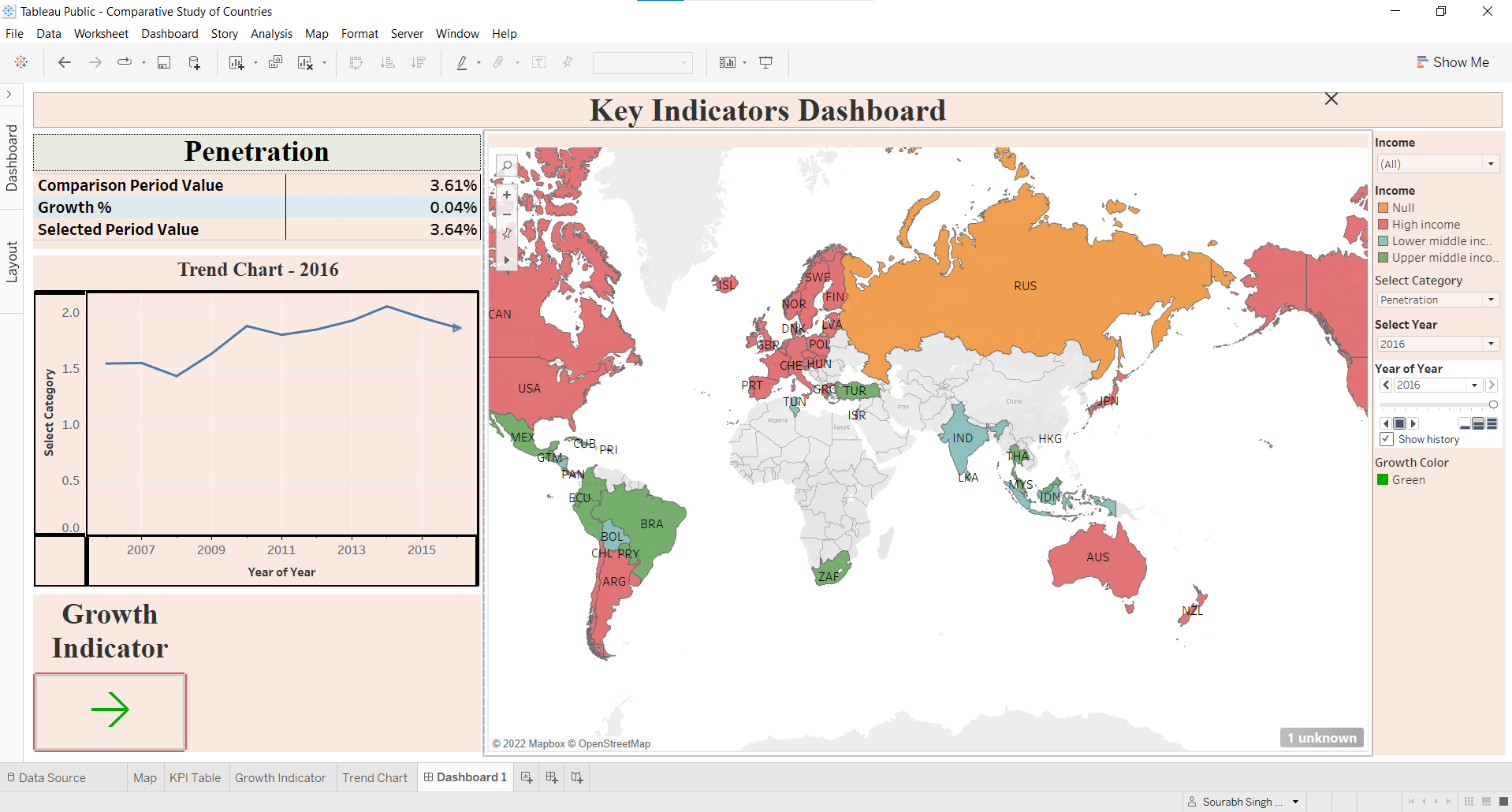Toggle the map pin to lock view
The width and height of the screenshot is (1512, 812).
tap(507, 233)
